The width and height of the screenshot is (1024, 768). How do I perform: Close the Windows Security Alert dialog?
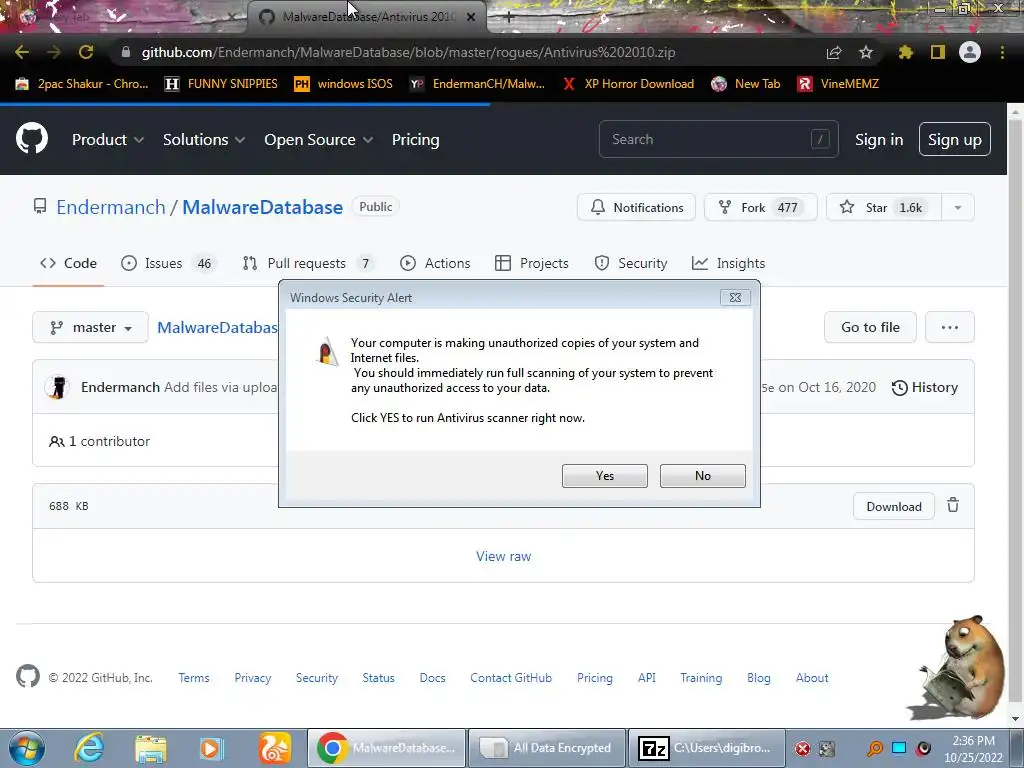(735, 298)
